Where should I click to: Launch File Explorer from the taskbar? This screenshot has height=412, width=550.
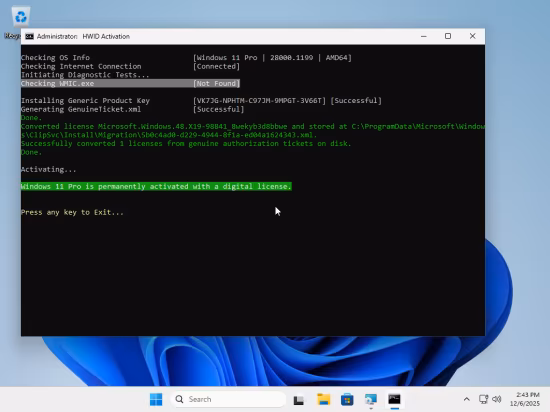pos(323,399)
